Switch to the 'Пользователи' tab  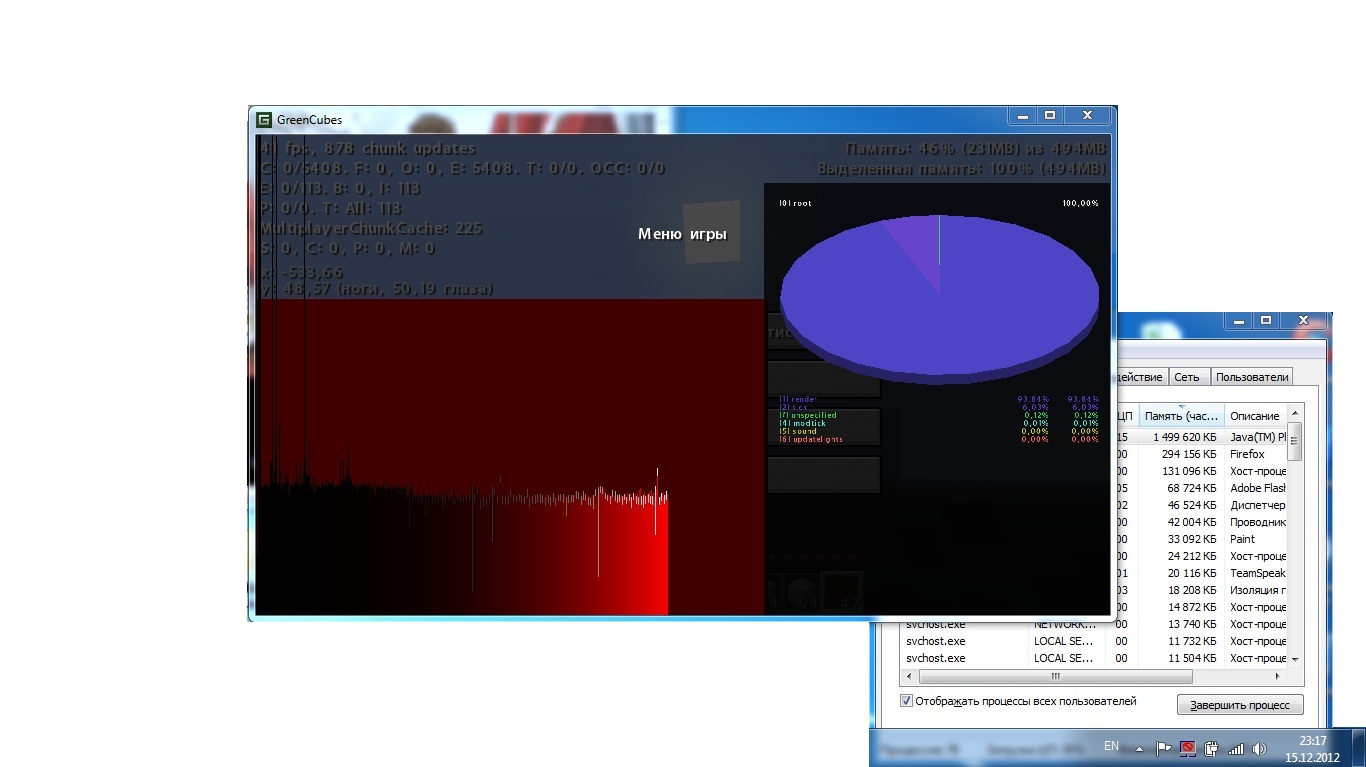1251,377
